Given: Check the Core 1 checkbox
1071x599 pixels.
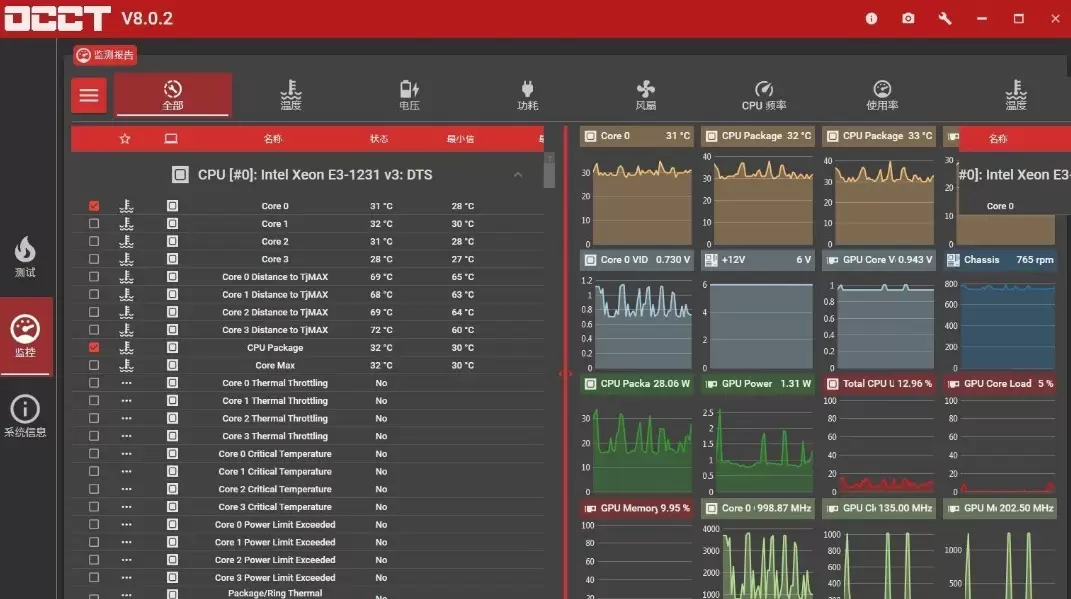Looking at the screenshot, I should click(94, 223).
